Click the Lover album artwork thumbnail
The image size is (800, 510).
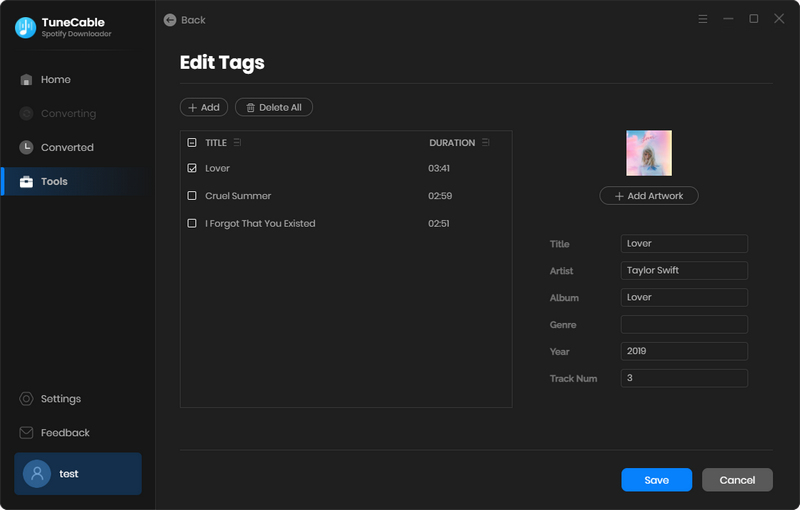point(649,153)
